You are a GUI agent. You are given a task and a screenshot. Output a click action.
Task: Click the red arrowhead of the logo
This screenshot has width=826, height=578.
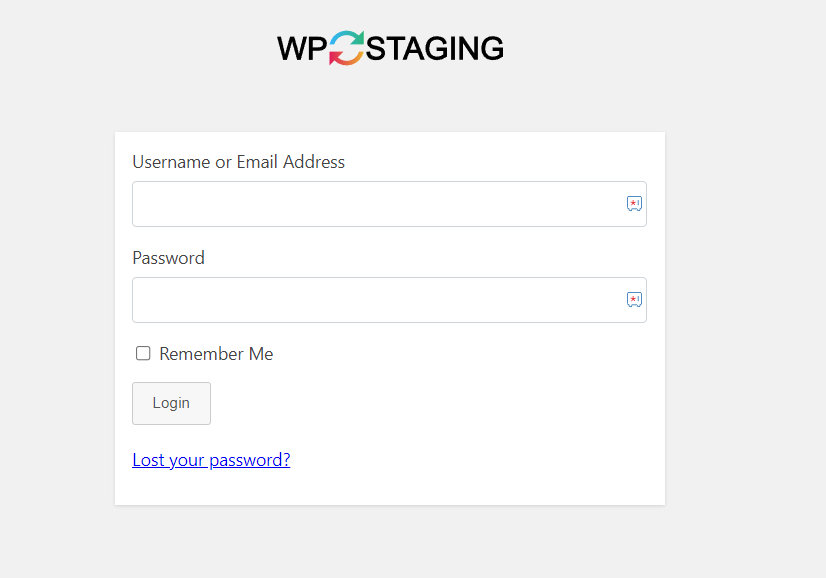pyautogui.click(x=335, y=58)
